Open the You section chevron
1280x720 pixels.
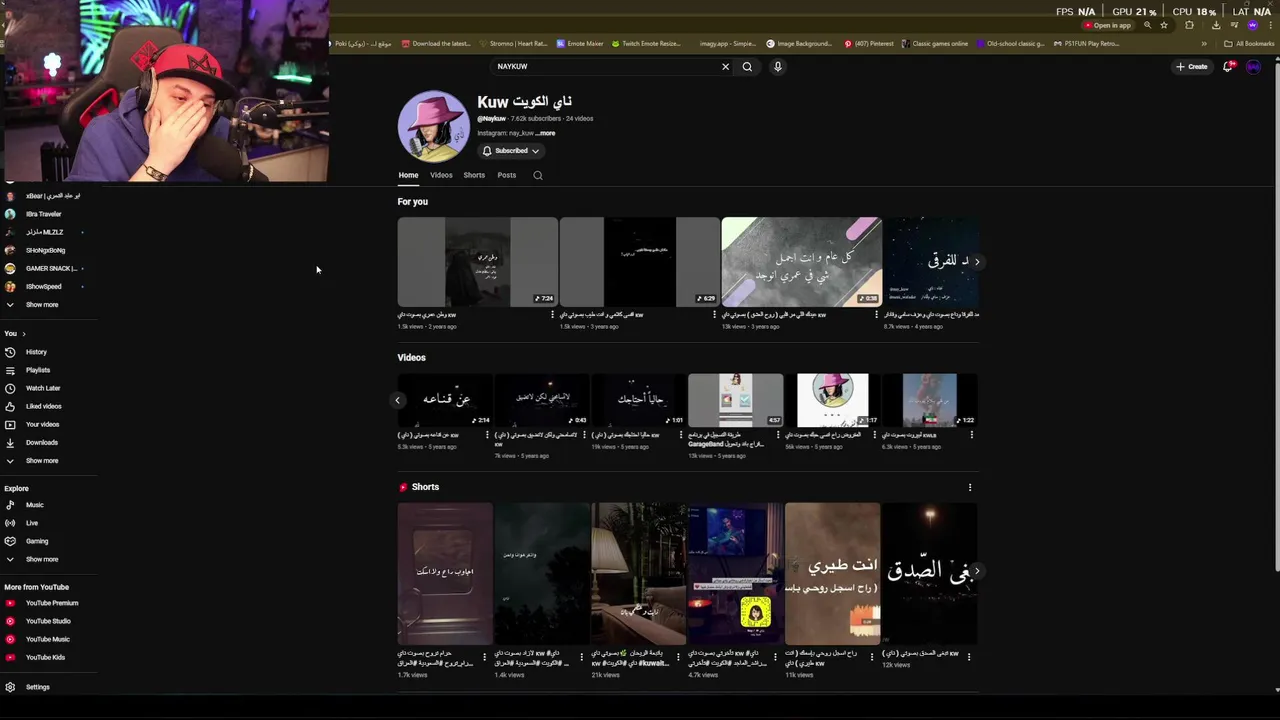pos(23,334)
